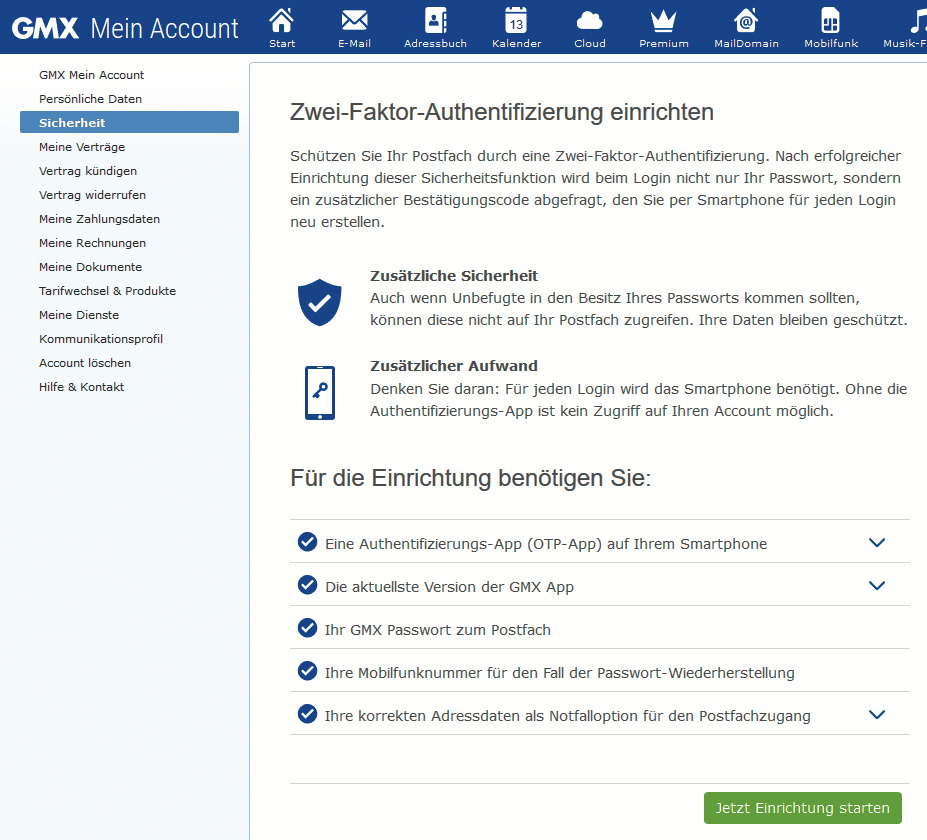The height and width of the screenshot is (840, 927).
Task: Expand the korrekten Adressdaten row
Action: click(877, 715)
